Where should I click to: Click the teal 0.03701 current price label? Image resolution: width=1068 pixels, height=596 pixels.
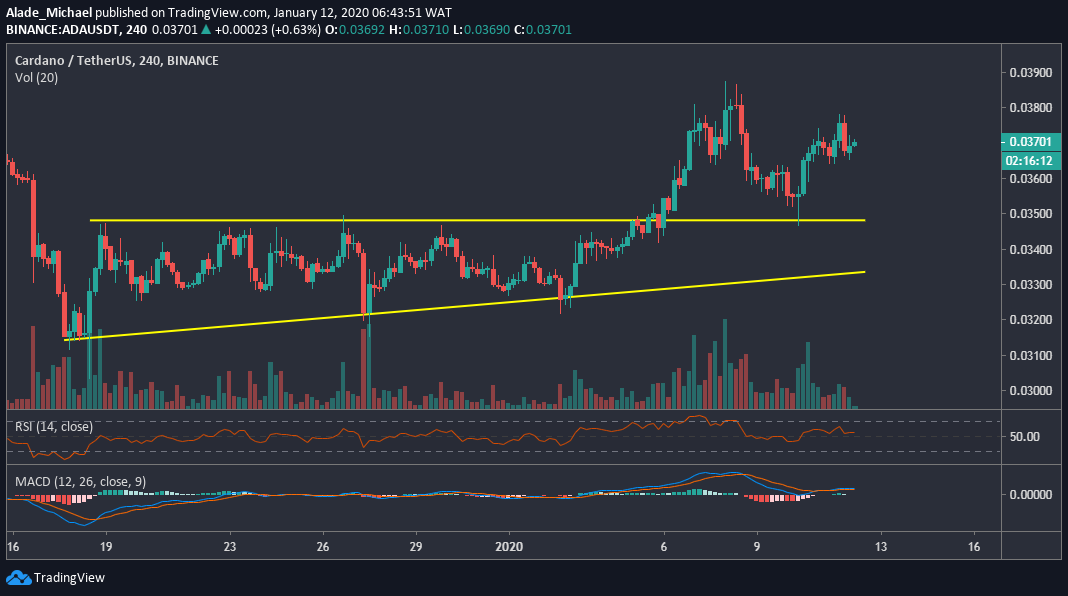point(1029,143)
